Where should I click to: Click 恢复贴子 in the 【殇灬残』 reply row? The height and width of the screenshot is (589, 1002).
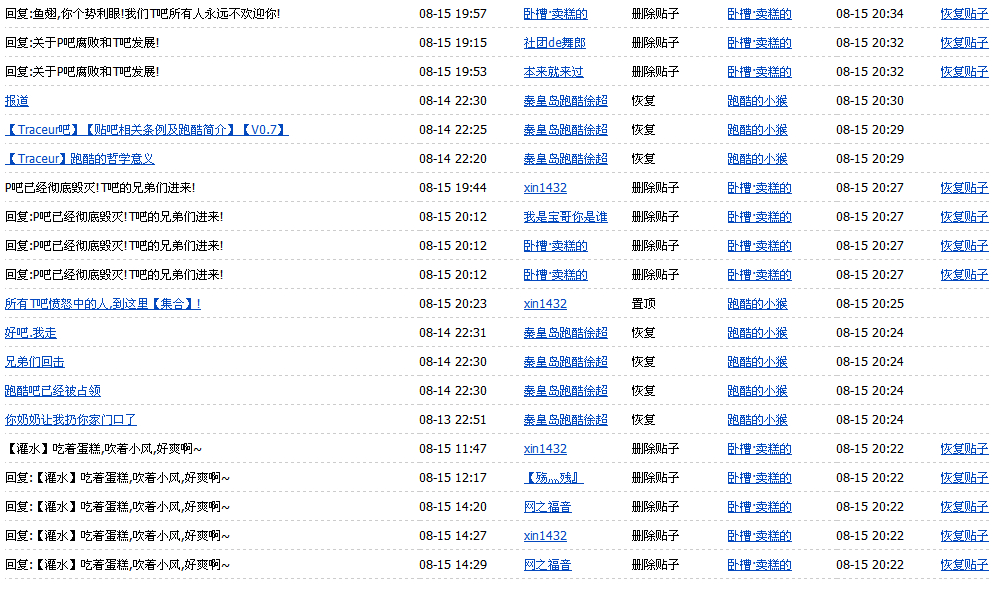[964, 478]
